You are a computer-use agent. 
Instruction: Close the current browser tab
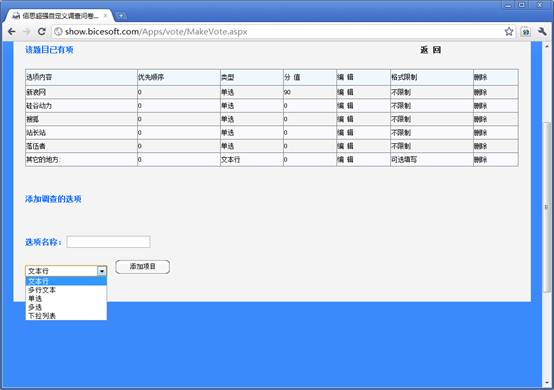click(105, 16)
